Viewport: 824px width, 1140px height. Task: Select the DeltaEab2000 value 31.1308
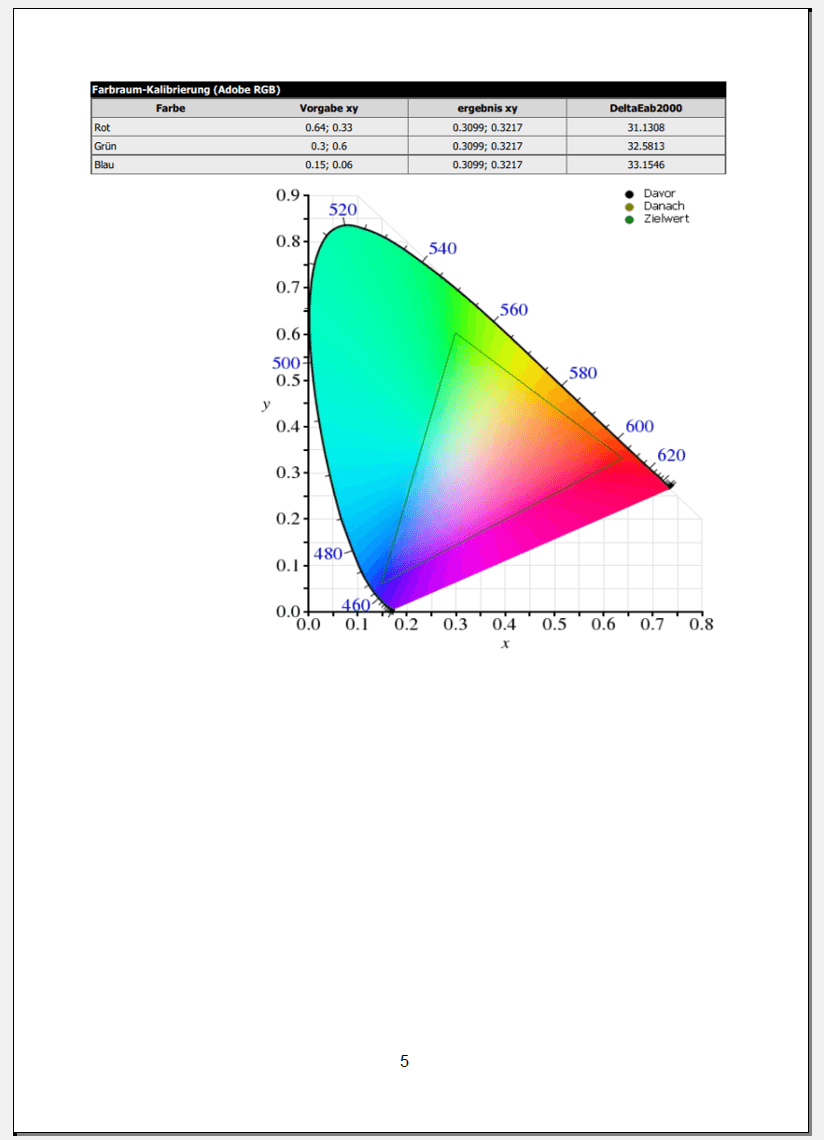(645, 127)
